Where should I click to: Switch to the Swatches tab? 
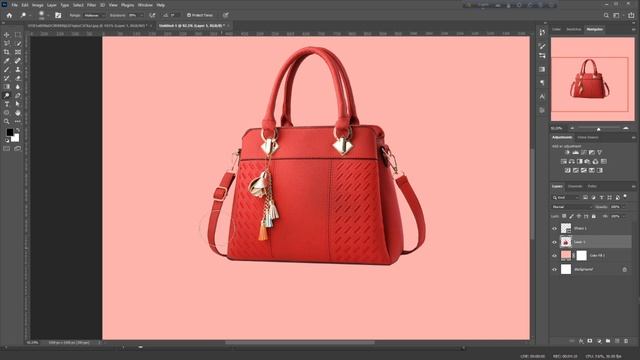click(x=573, y=29)
